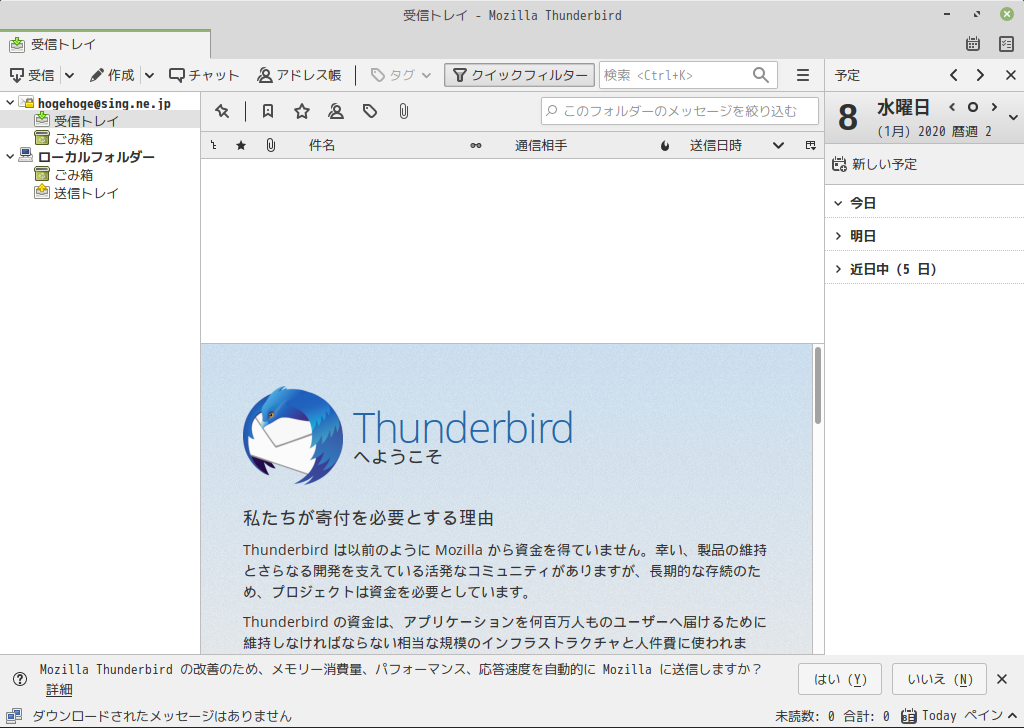Viewport: 1024px width, 728px height.
Task: Click the message pane vertical scrollbar
Action: [818, 385]
